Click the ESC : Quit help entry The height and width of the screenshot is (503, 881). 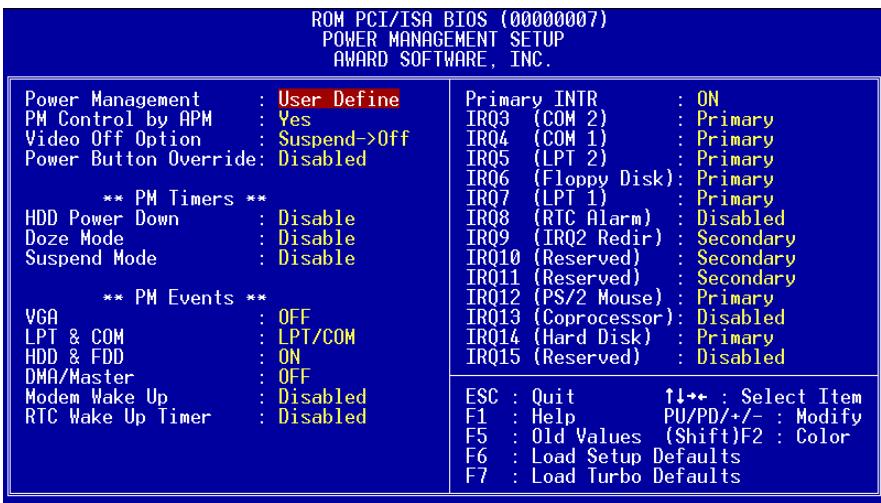pos(520,397)
